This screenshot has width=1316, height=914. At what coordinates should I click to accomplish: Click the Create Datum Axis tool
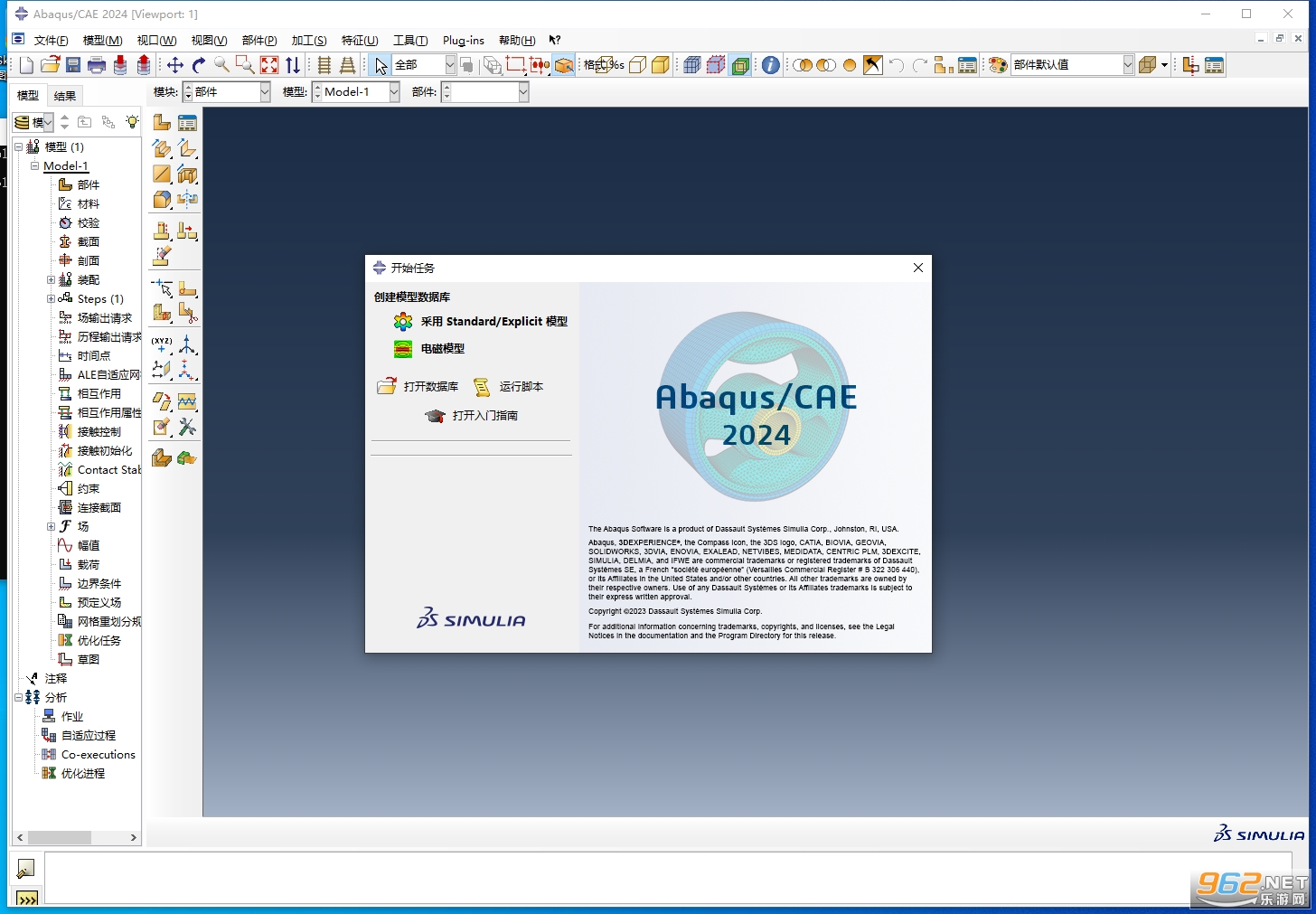187,344
